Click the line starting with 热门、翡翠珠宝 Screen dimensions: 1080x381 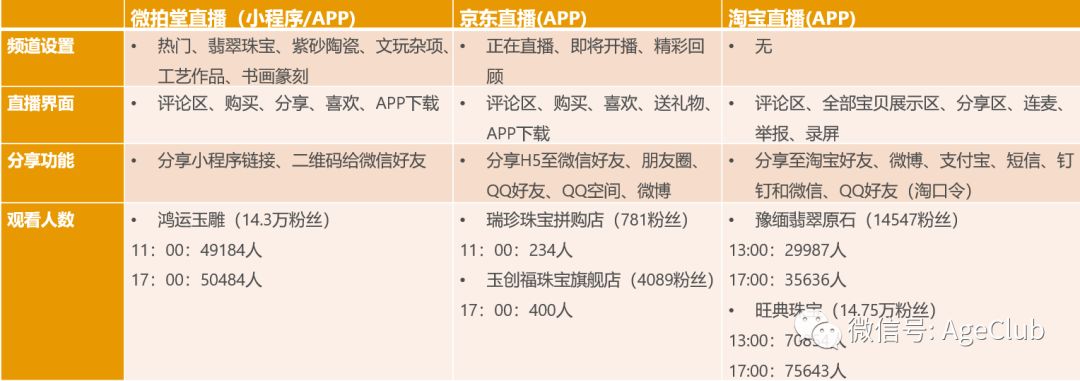pos(304,47)
